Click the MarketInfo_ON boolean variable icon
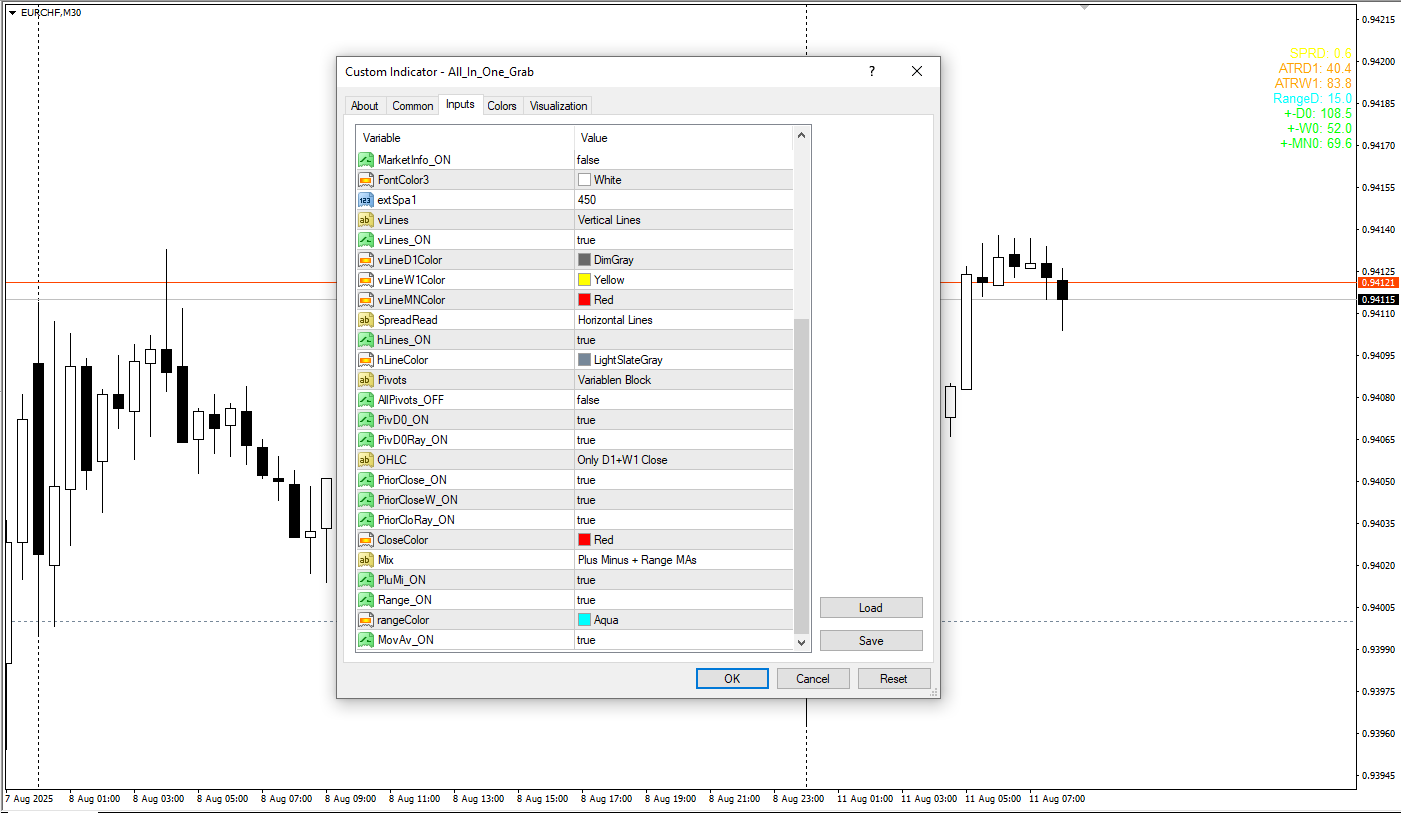 click(x=365, y=160)
